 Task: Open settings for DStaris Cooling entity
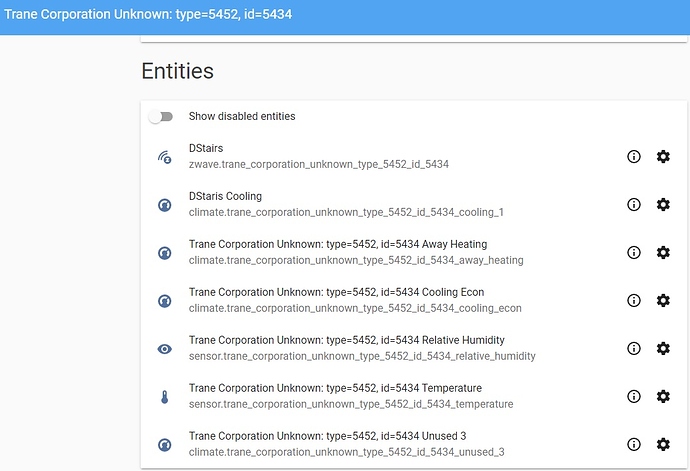(x=663, y=204)
